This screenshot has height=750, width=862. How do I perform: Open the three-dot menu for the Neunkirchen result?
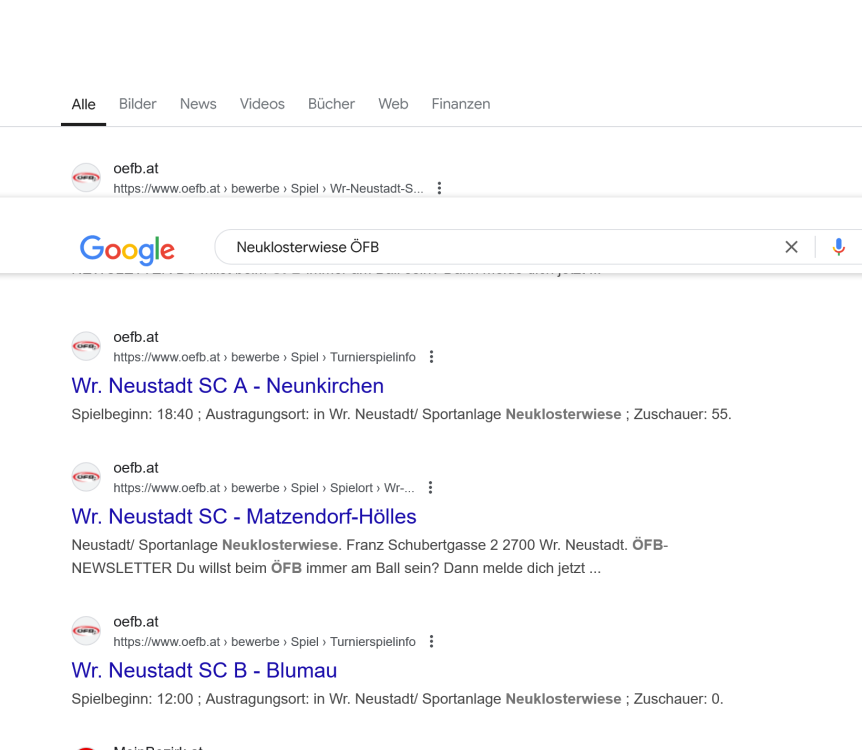click(x=430, y=356)
